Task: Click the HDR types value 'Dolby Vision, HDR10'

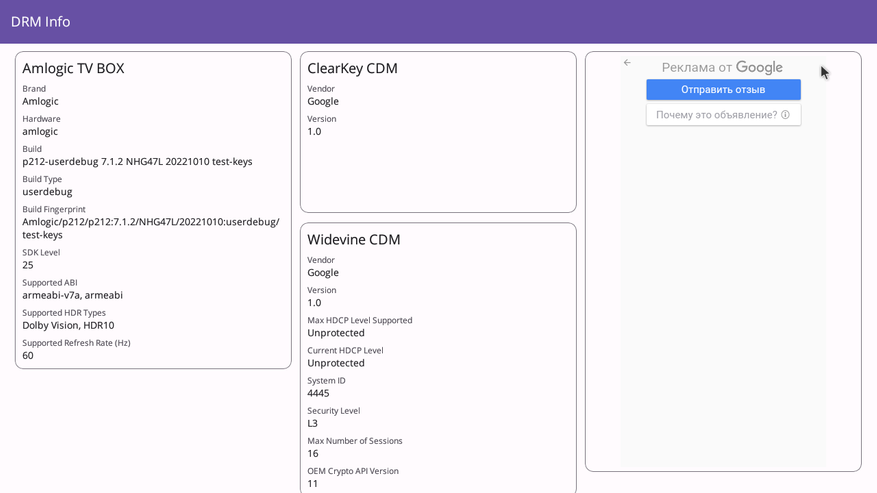Action: (68, 326)
